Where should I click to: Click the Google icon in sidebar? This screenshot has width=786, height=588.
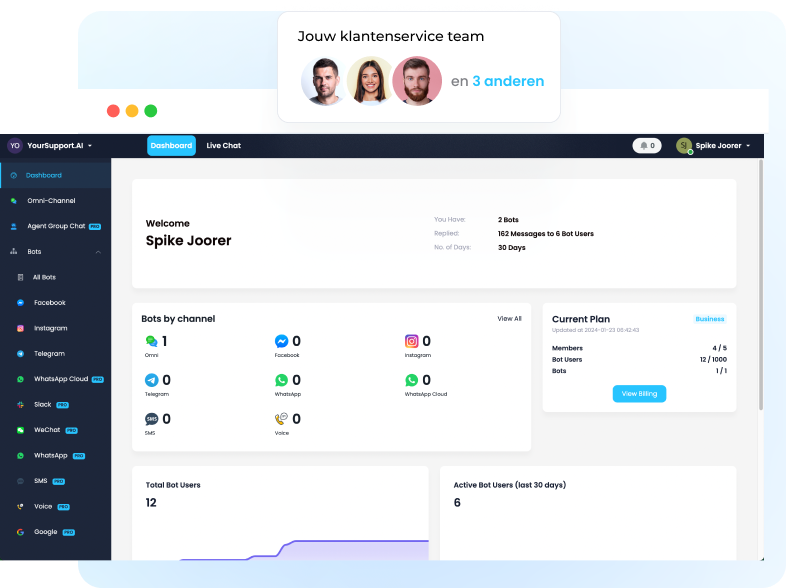tap(20, 532)
